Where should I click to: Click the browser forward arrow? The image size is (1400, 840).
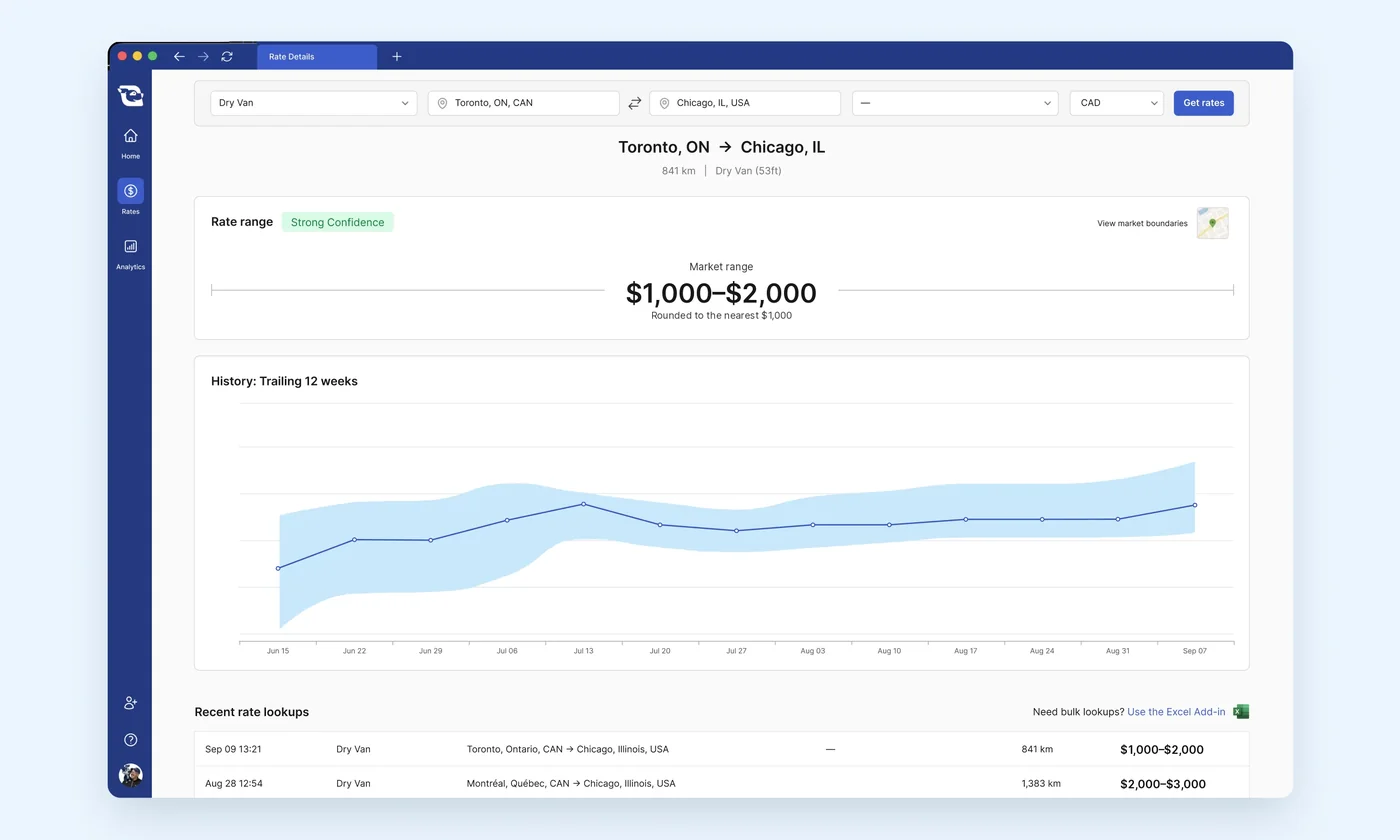203,57
